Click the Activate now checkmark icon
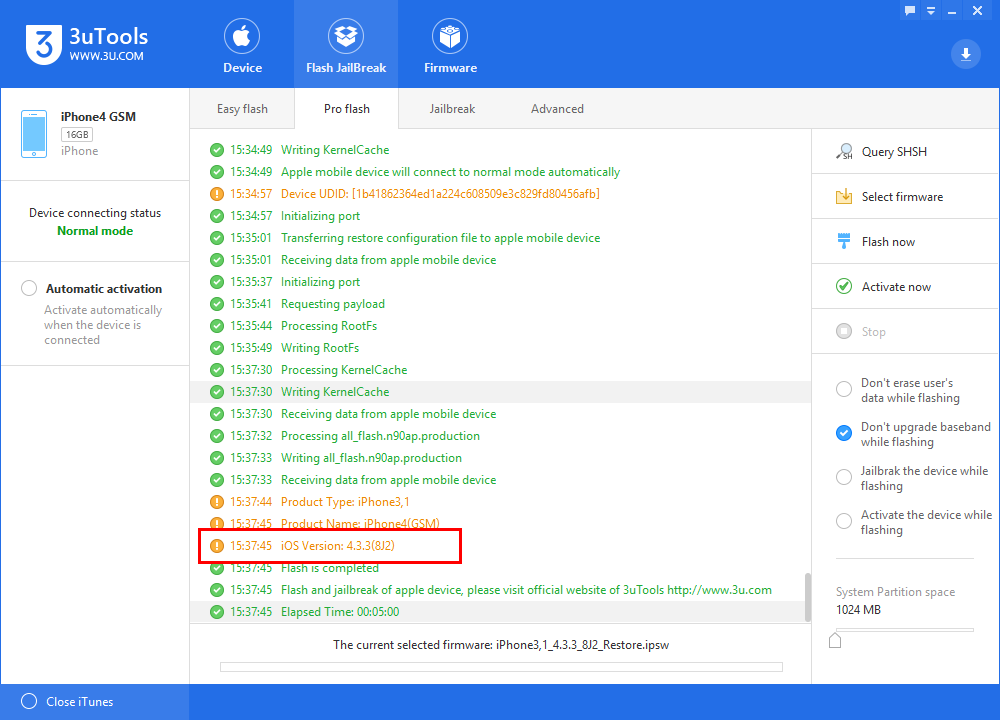This screenshot has width=1000, height=720. [844, 286]
